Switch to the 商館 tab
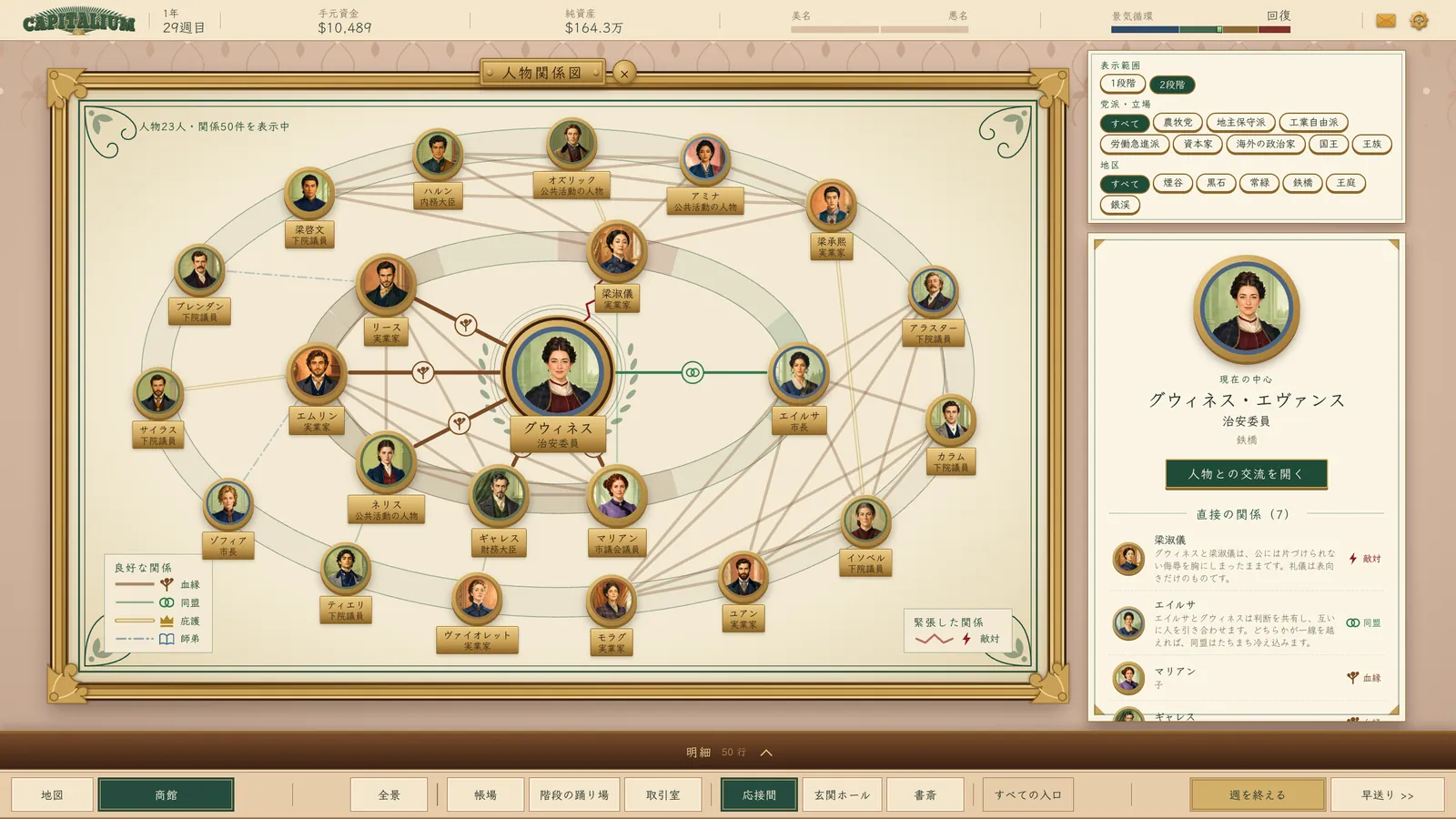The height and width of the screenshot is (819, 1456). point(166,795)
